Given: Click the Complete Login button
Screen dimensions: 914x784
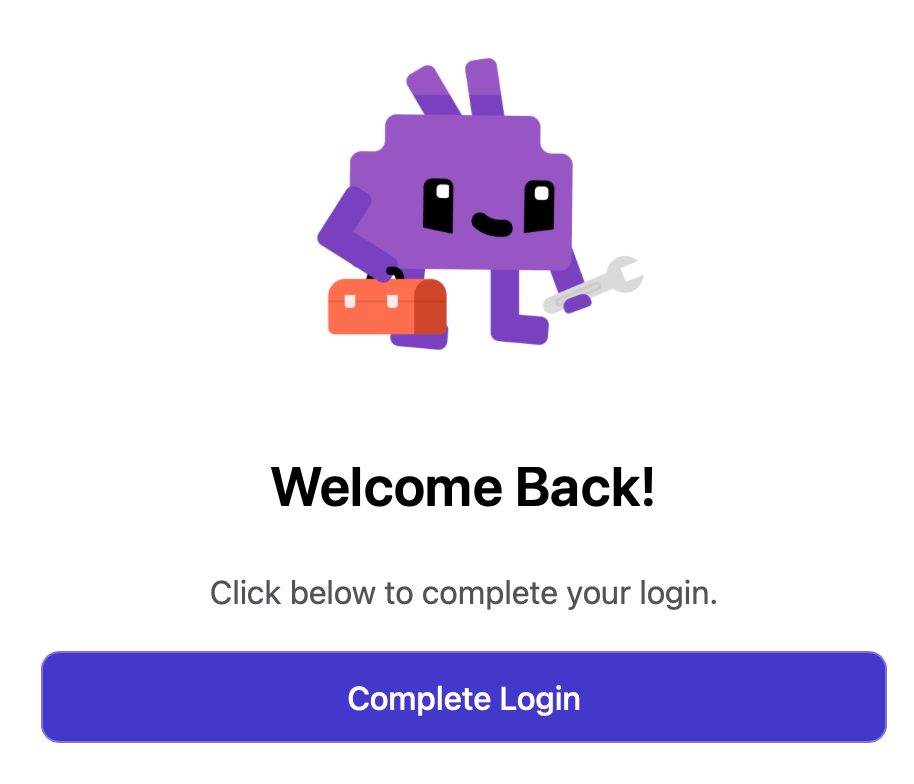Looking at the screenshot, I should (x=463, y=697).
